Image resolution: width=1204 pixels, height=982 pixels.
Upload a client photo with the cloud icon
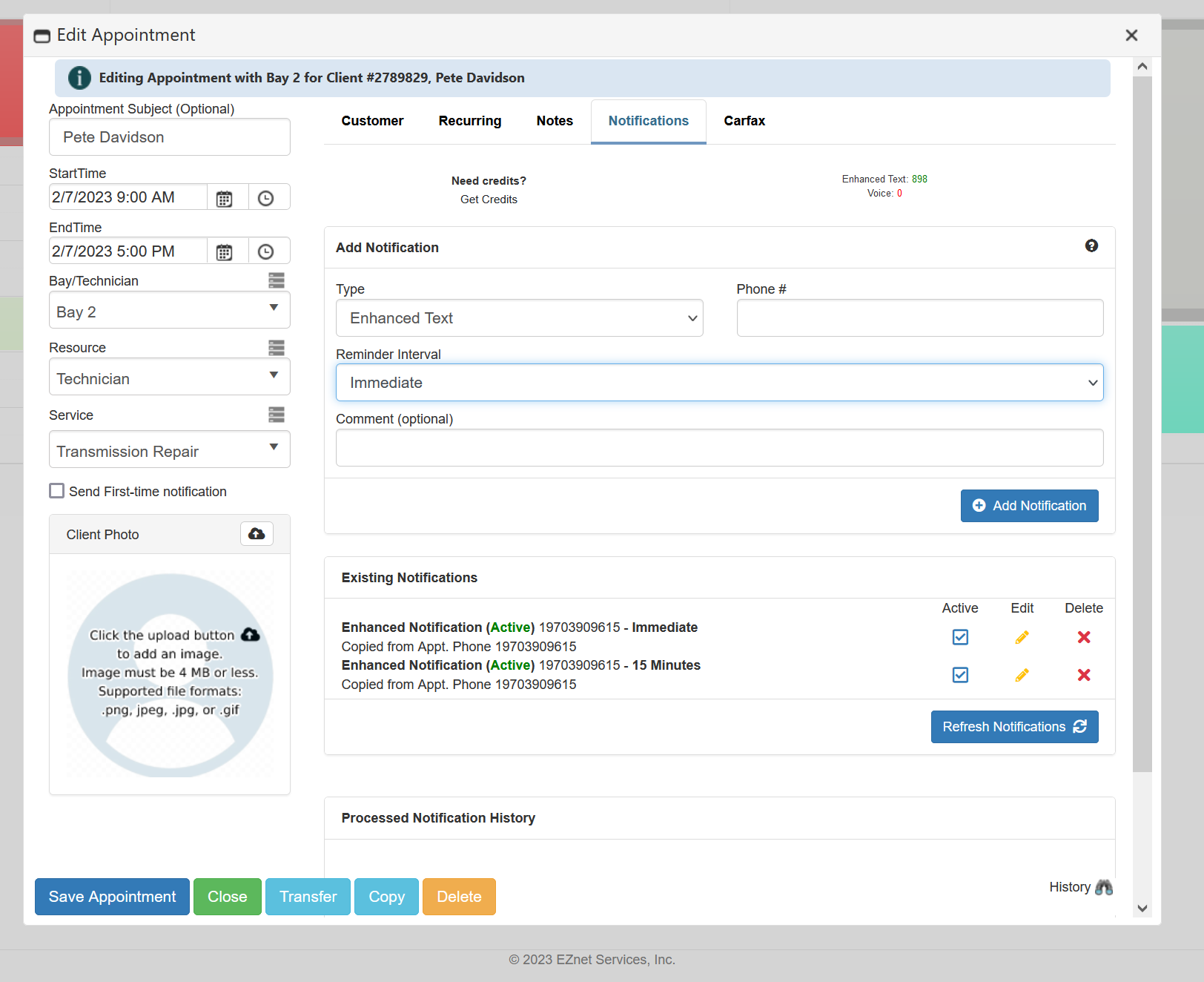[256, 533]
